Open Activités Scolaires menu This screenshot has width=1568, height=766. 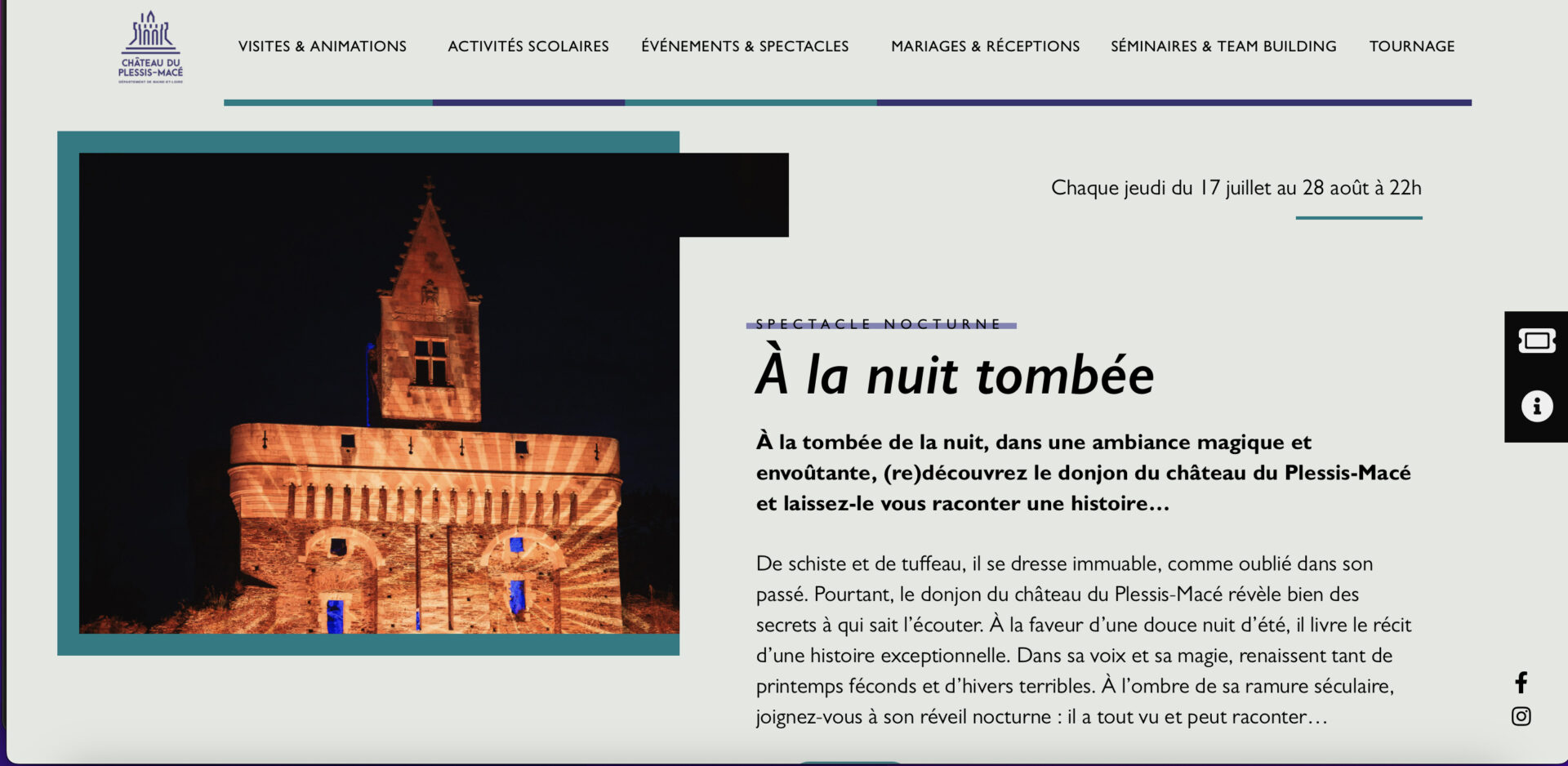[x=528, y=47]
